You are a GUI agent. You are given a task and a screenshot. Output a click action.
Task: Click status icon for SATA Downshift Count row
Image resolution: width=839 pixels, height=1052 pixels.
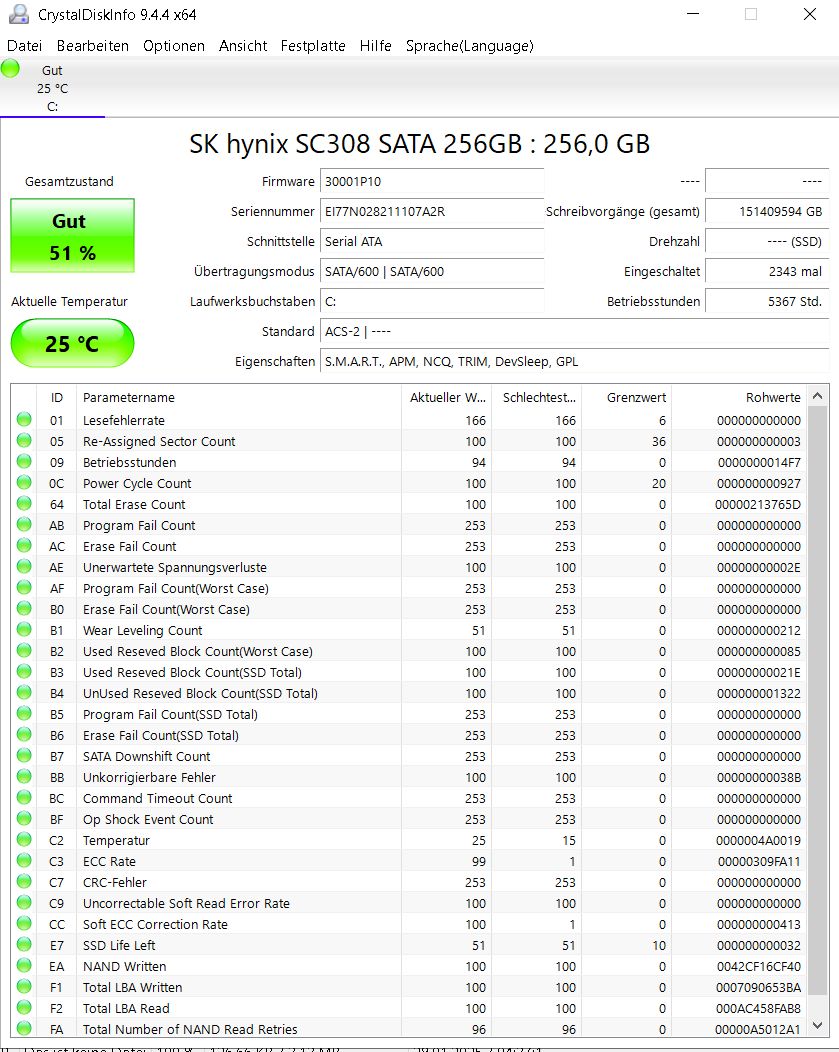tap(24, 755)
